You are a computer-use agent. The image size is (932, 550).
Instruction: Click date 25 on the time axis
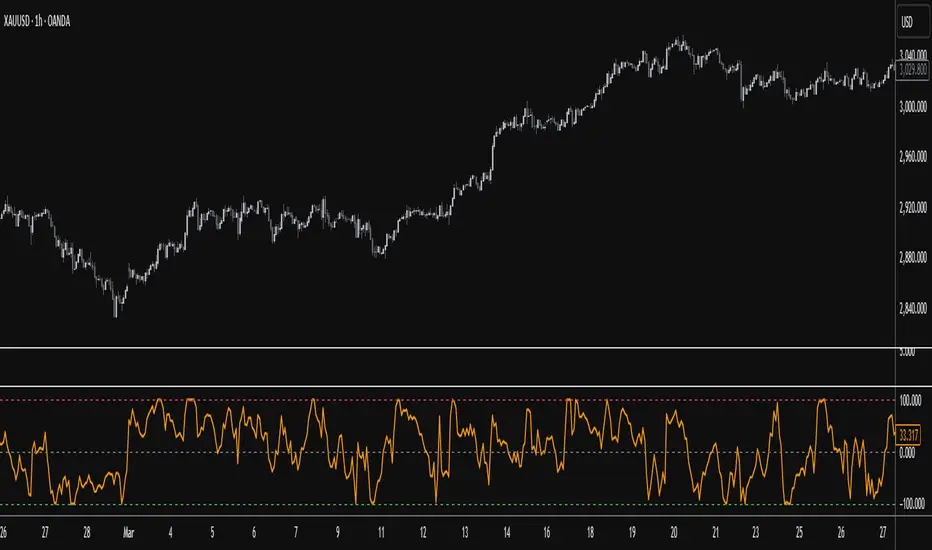[799, 533]
